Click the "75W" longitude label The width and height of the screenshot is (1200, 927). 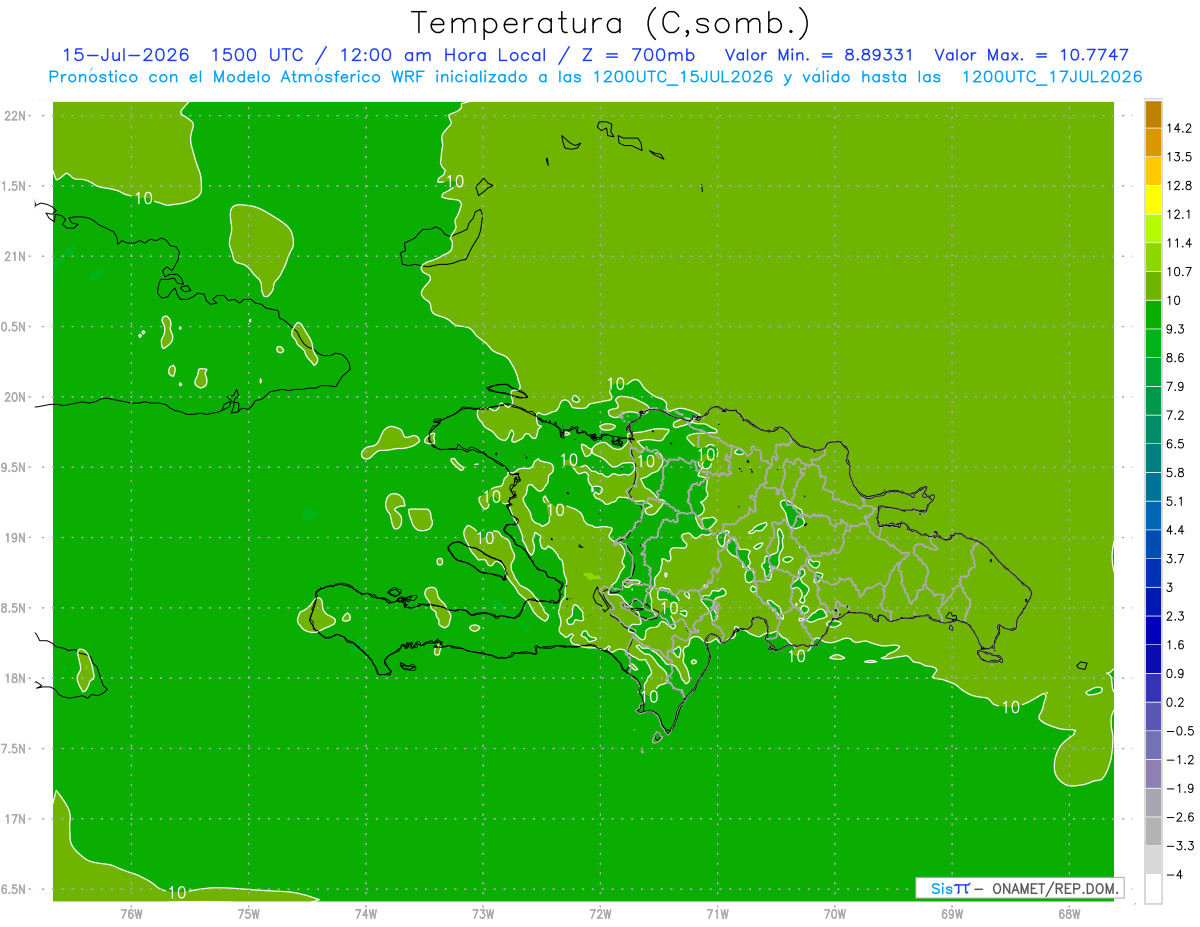click(x=249, y=914)
